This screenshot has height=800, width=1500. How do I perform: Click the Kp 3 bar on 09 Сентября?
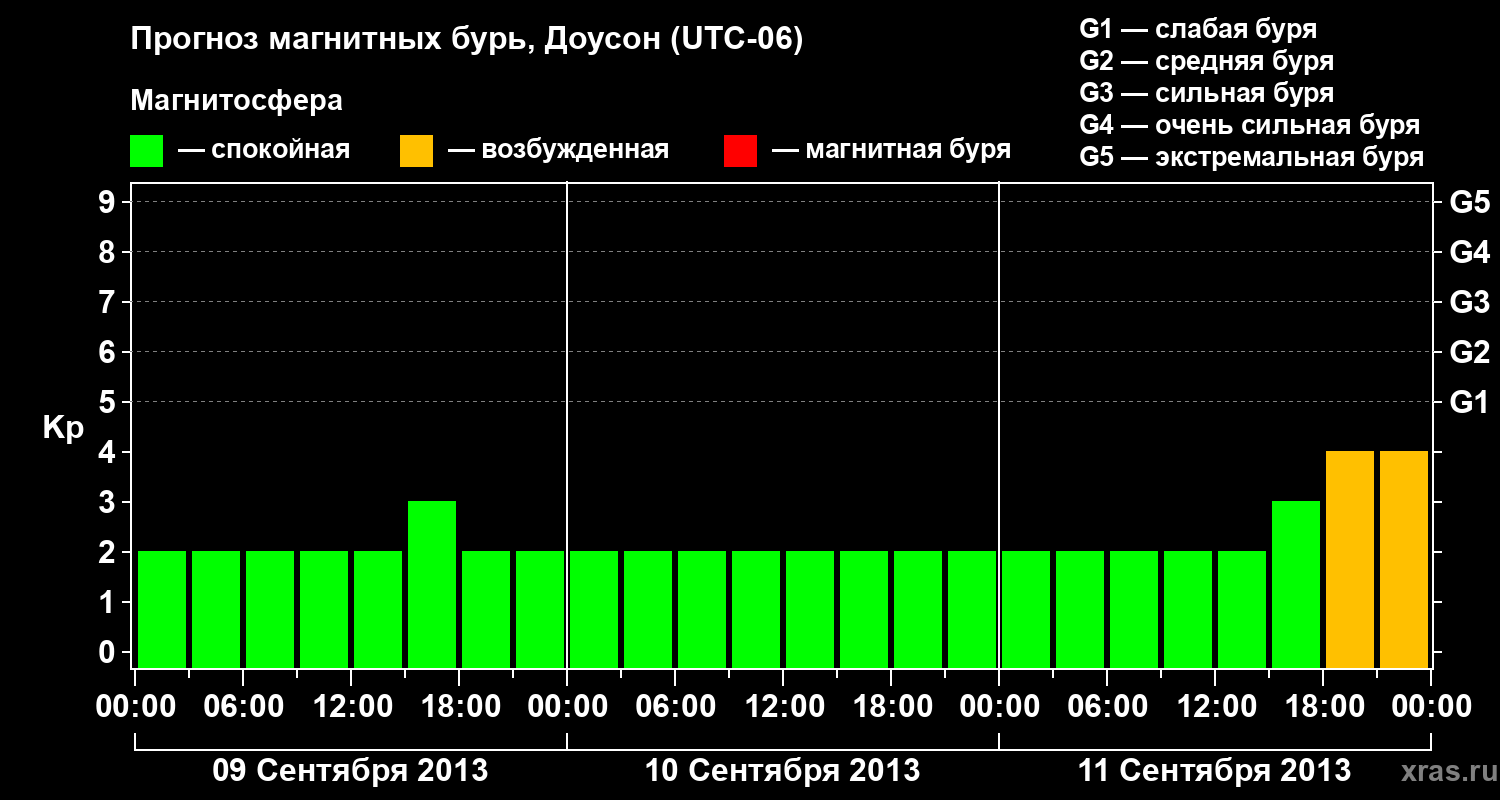tap(432, 584)
